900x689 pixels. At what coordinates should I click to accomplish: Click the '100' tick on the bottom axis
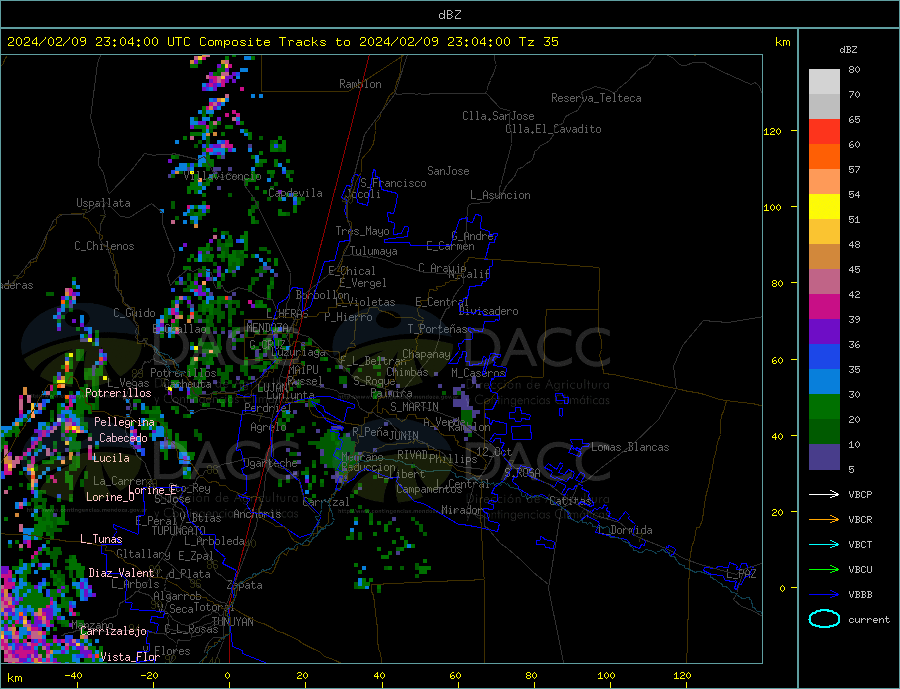click(607, 676)
